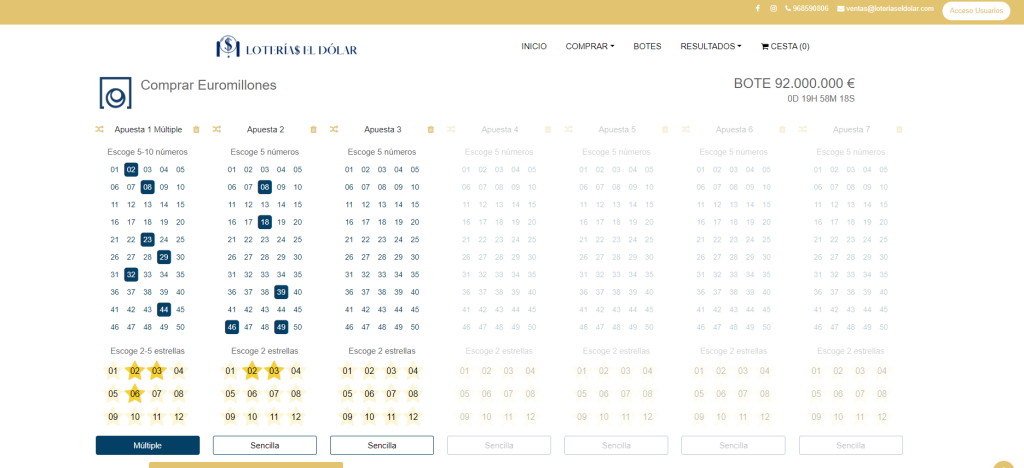The width and height of the screenshot is (1024, 468).
Task: Open the Facebook icon in top bar
Action: coord(758,8)
